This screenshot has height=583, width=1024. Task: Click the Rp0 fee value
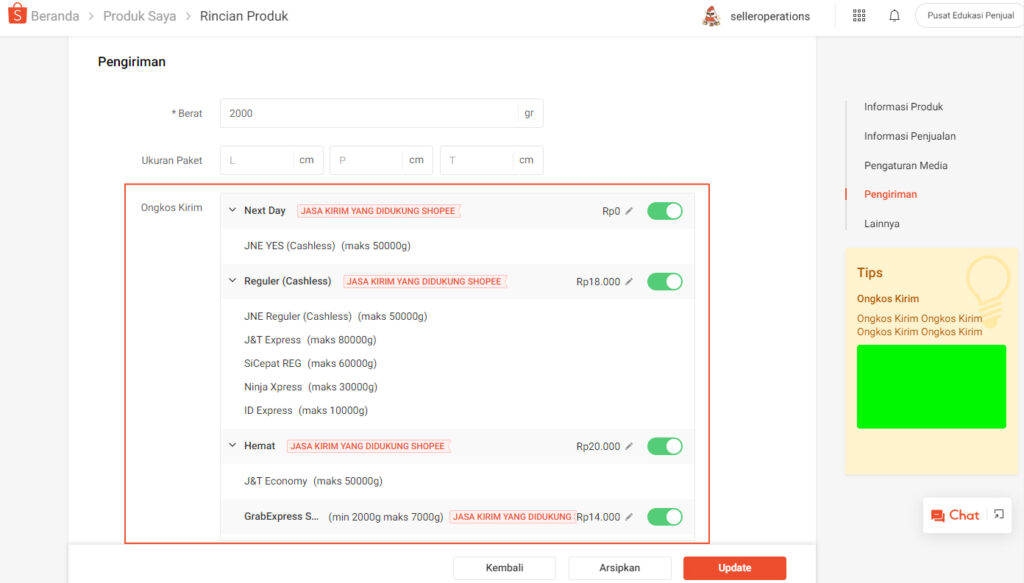tap(611, 212)
